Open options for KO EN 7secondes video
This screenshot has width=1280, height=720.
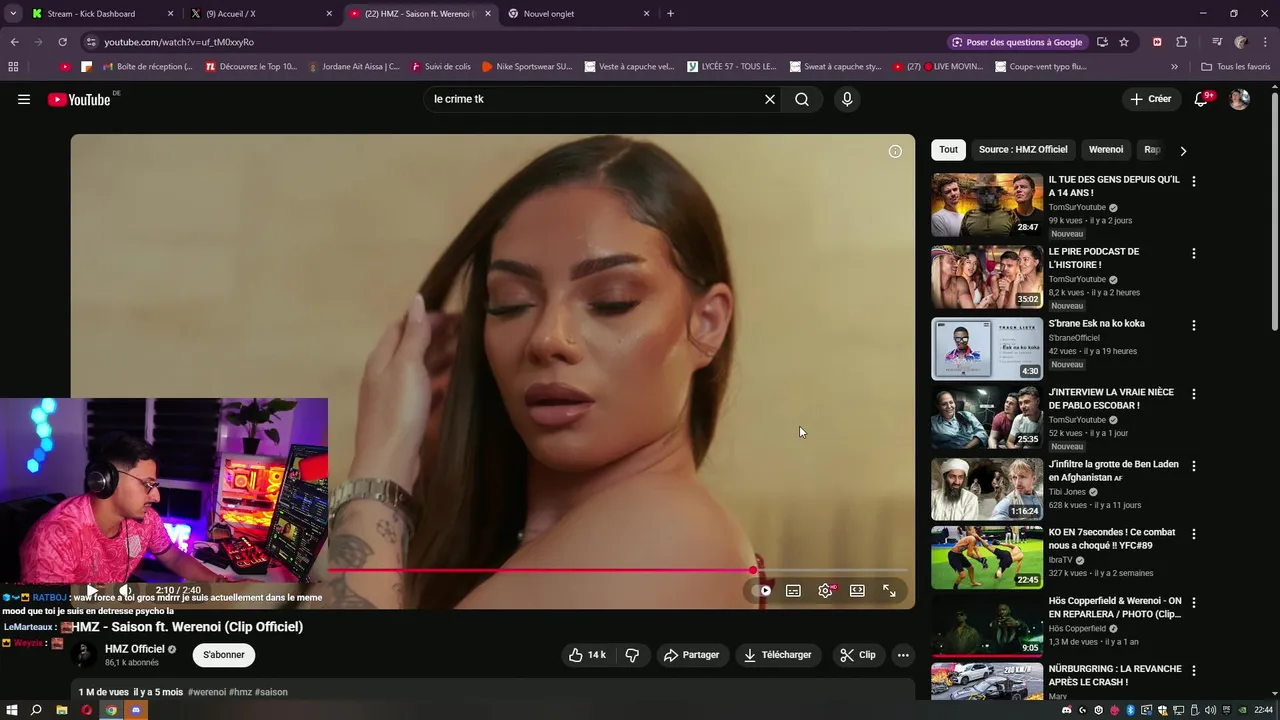[x=1193, y=534]
